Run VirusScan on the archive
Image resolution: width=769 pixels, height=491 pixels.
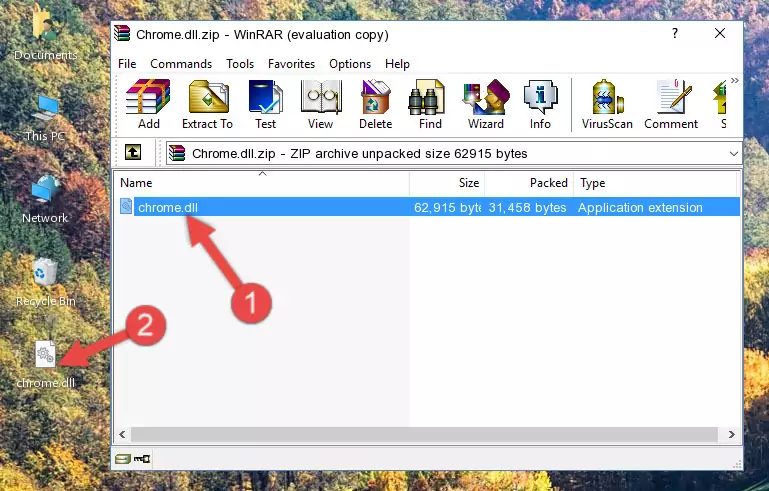tap(607, 104)
